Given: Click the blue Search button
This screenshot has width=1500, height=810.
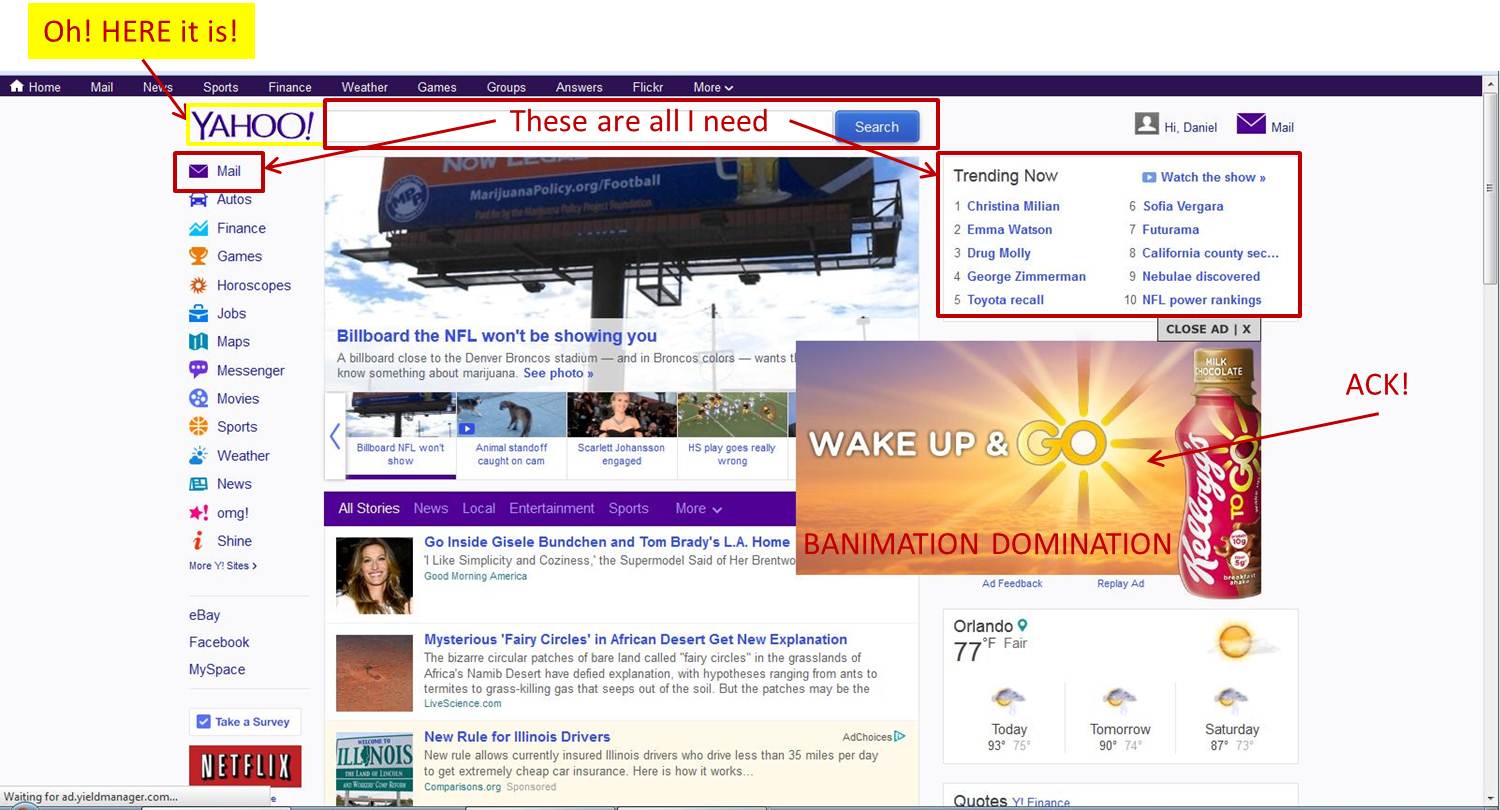Looking at the screenshot, I should tap(877, 127).
